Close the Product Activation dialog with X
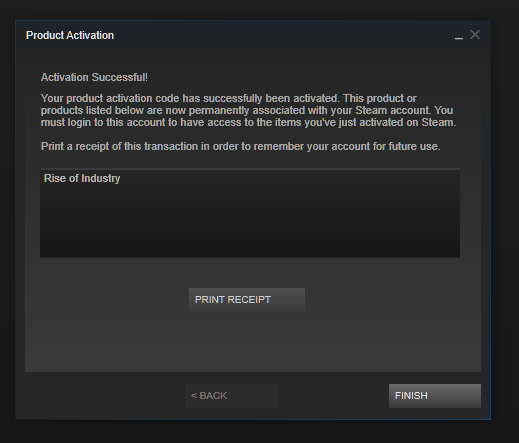519x443 pixels. 475,34
